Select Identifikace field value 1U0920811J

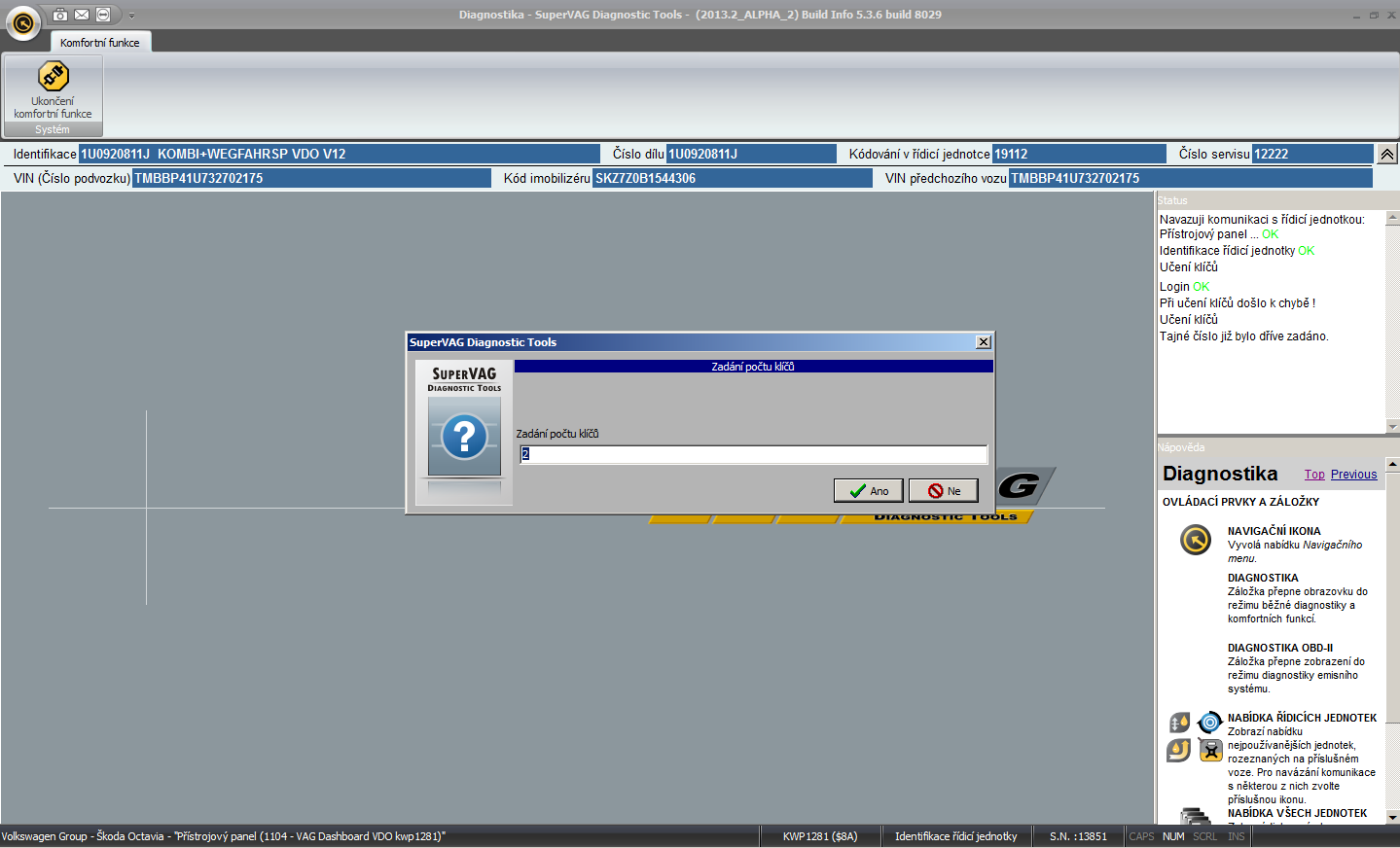coord(340,154)
